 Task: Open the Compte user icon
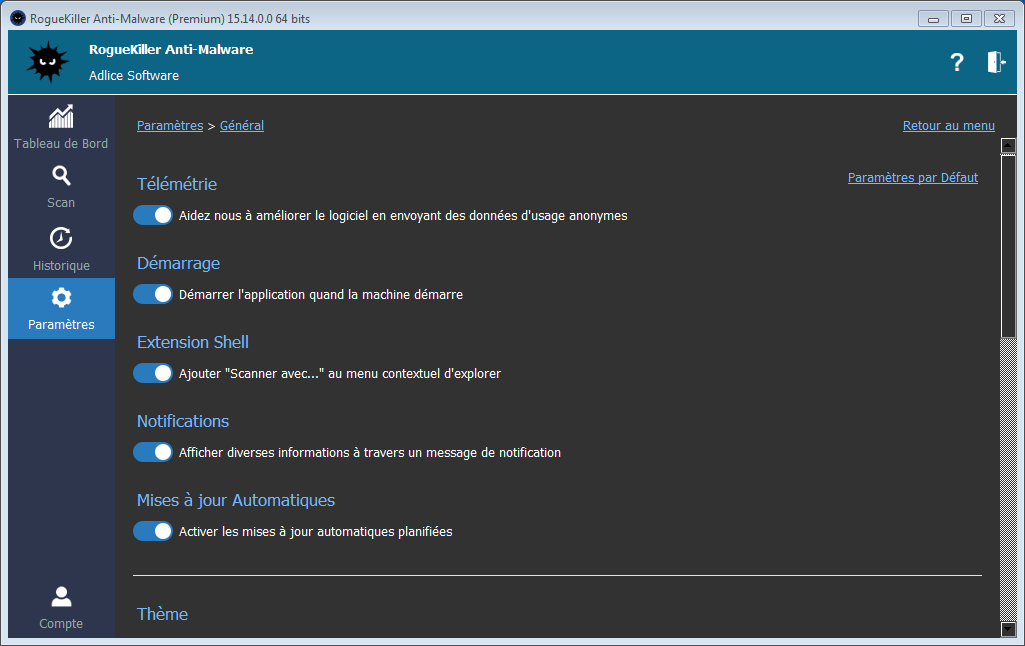[61, 597]
